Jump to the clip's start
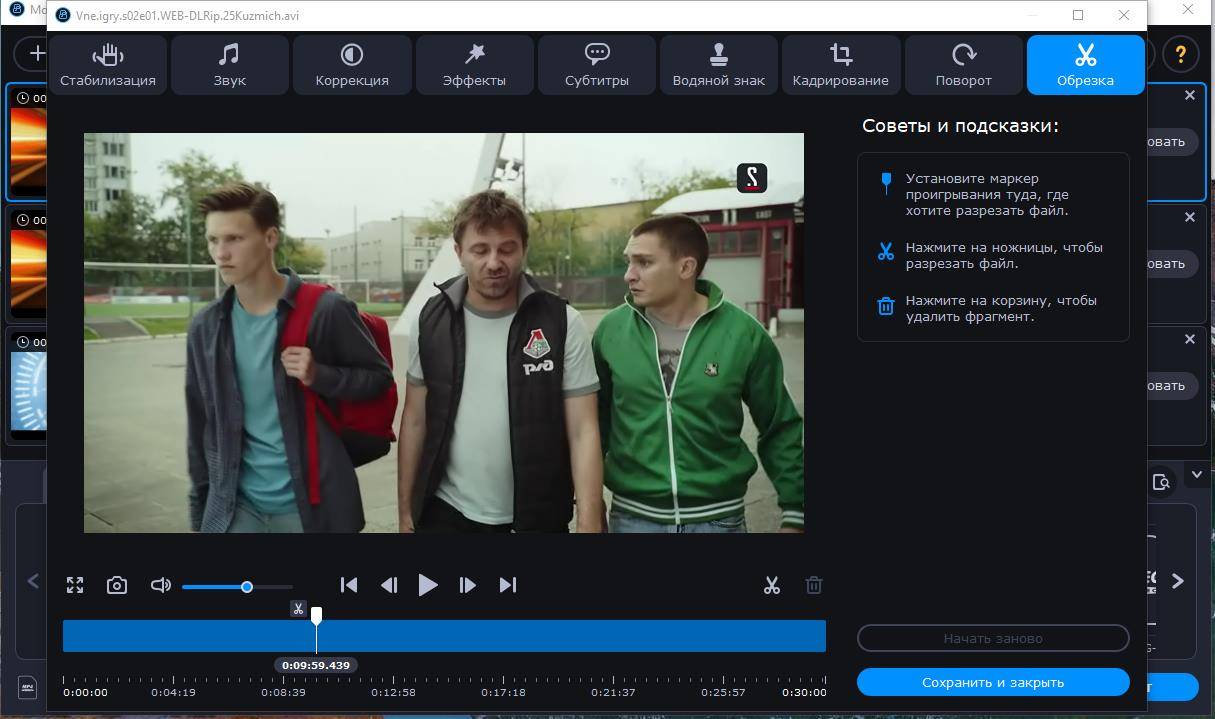The height and width of the screenshot is (719, 1215). [349, 585]
